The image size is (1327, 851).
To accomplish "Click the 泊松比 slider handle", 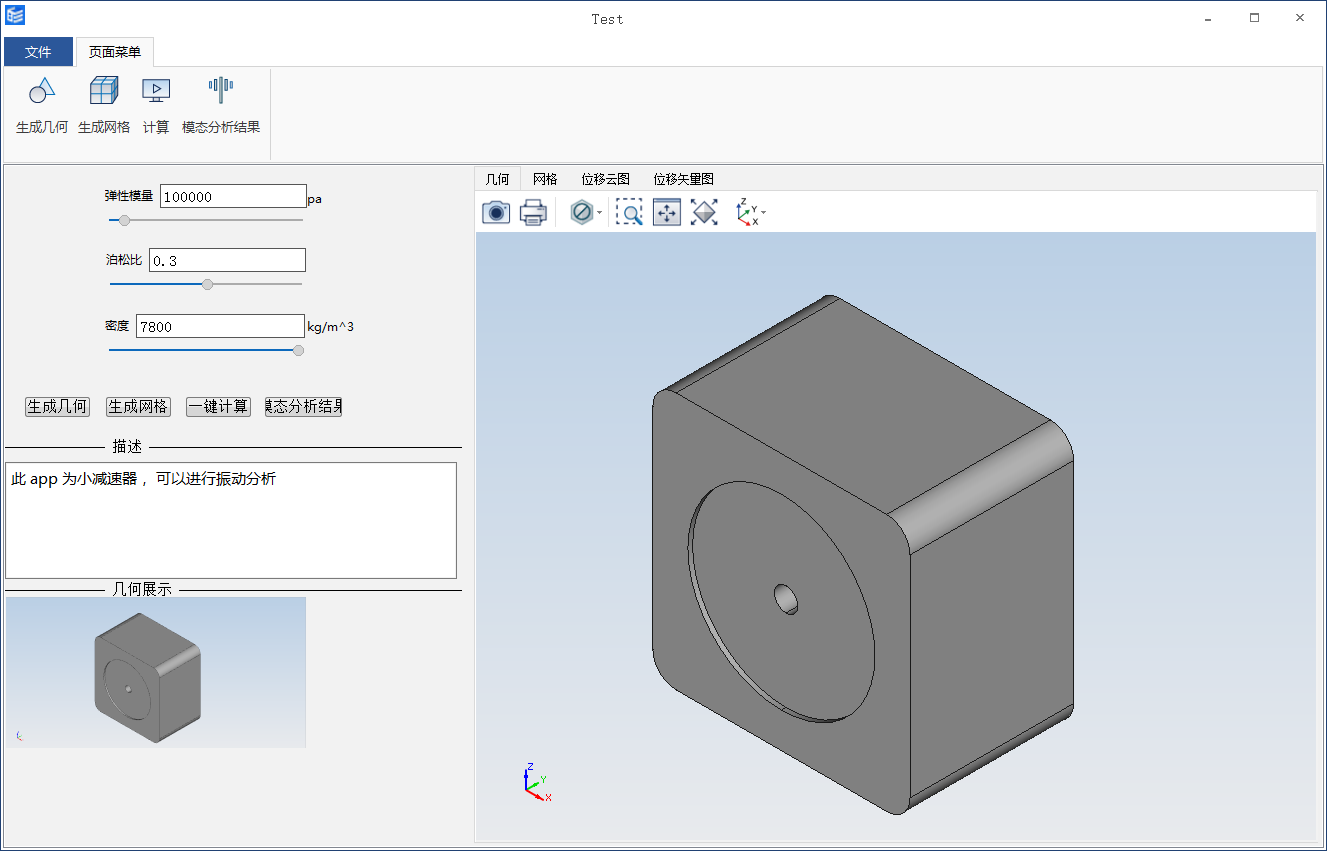I will click(207, 284).
